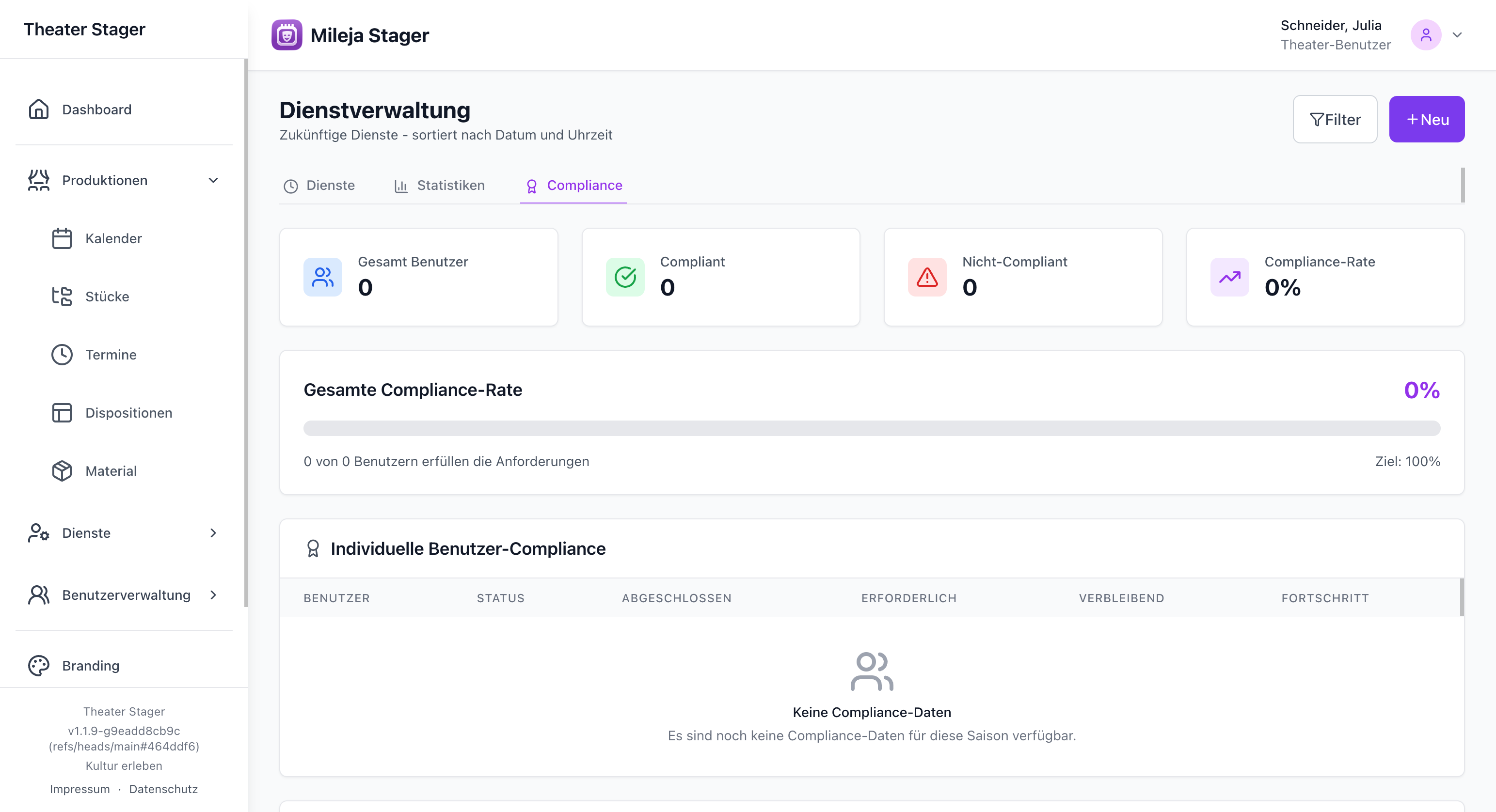The image size is (1496, 812).
Task: Open the Impressum link
Action: click(x=80, y=789)
